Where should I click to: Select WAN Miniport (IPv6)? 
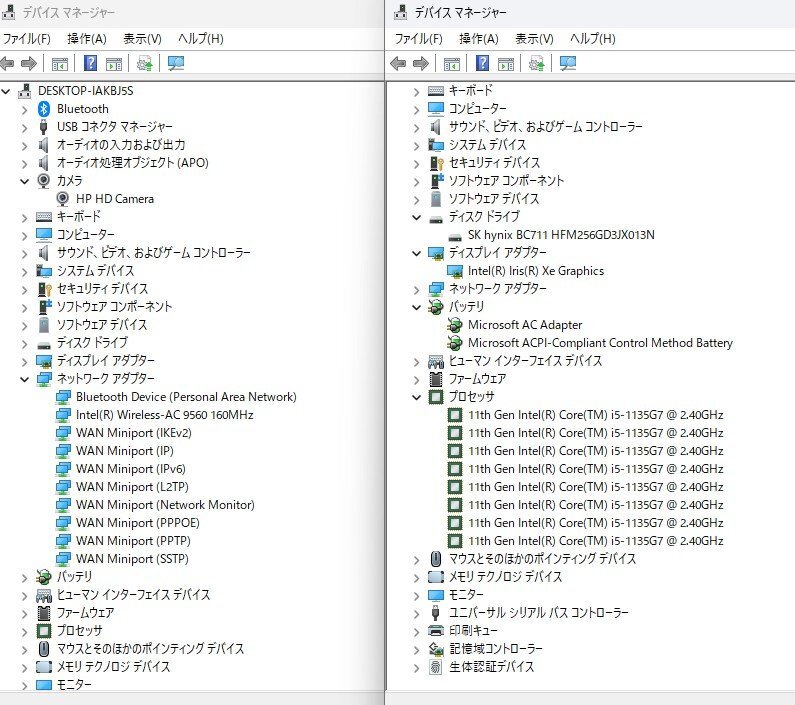click(131, 469)
